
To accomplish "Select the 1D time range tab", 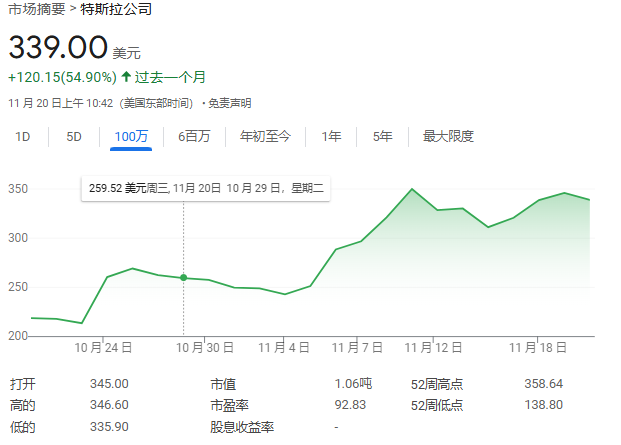I will point(23,137).
